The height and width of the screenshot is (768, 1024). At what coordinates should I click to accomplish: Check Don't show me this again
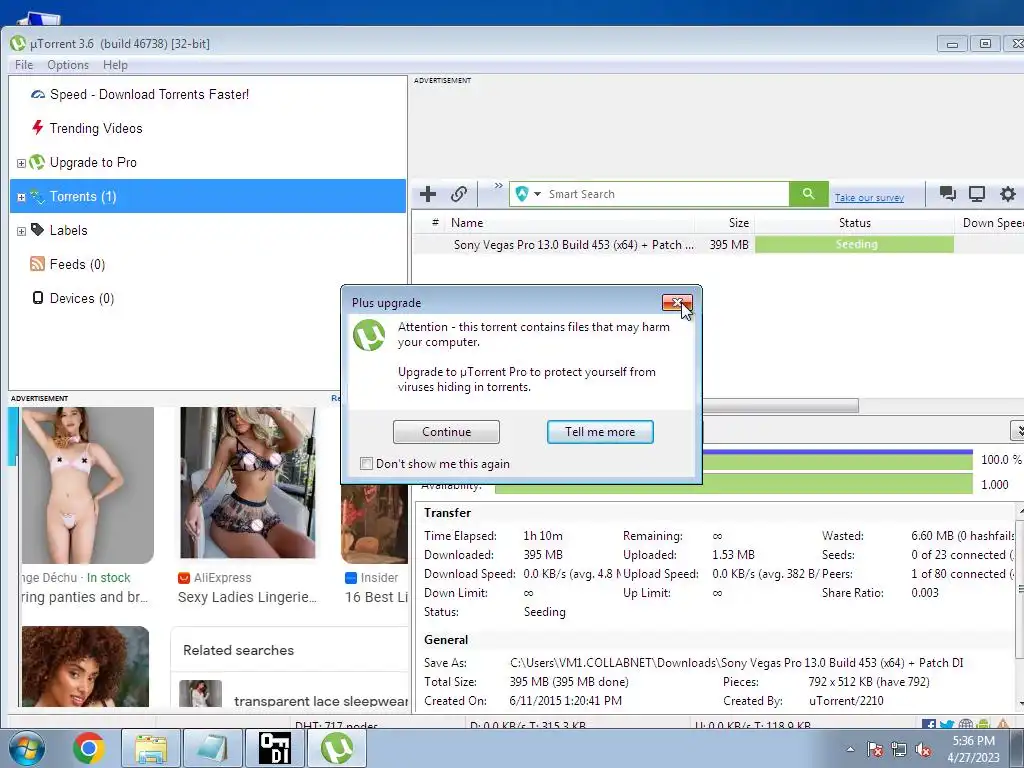(x=366, y=464)
